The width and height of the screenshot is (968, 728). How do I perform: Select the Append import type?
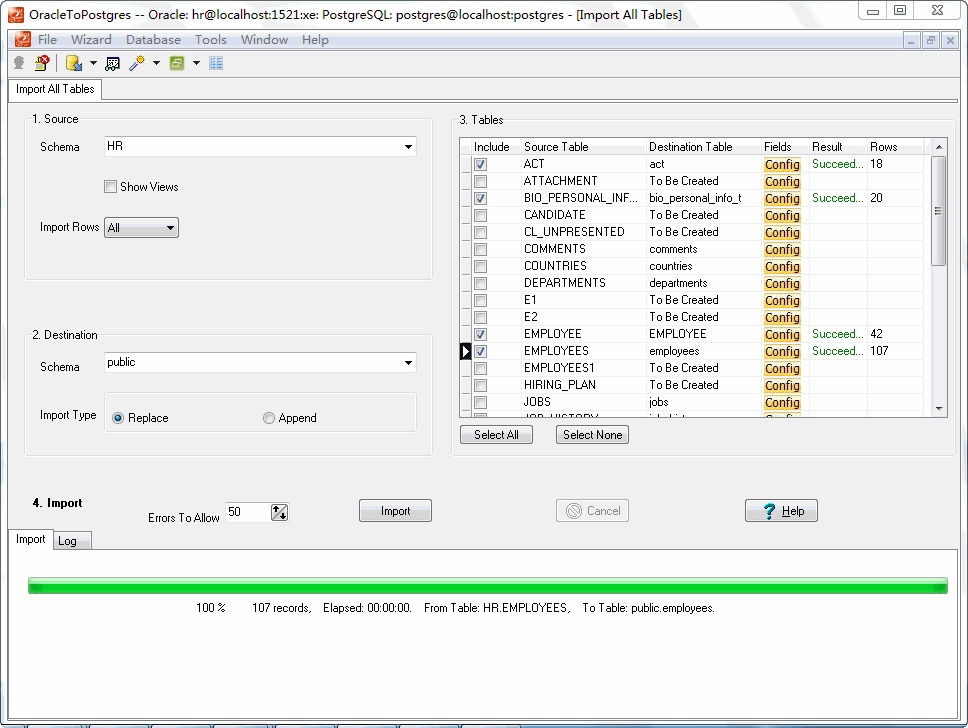tap(269, 418)
